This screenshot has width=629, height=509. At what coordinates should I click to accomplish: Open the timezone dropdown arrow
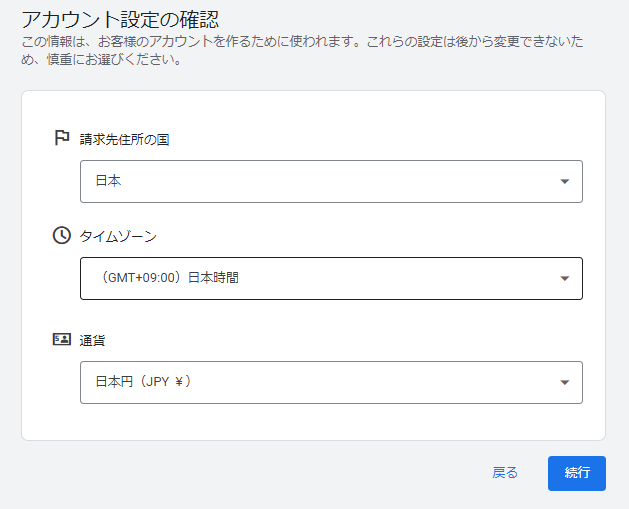pyautogui.click(x=564, y=279)
